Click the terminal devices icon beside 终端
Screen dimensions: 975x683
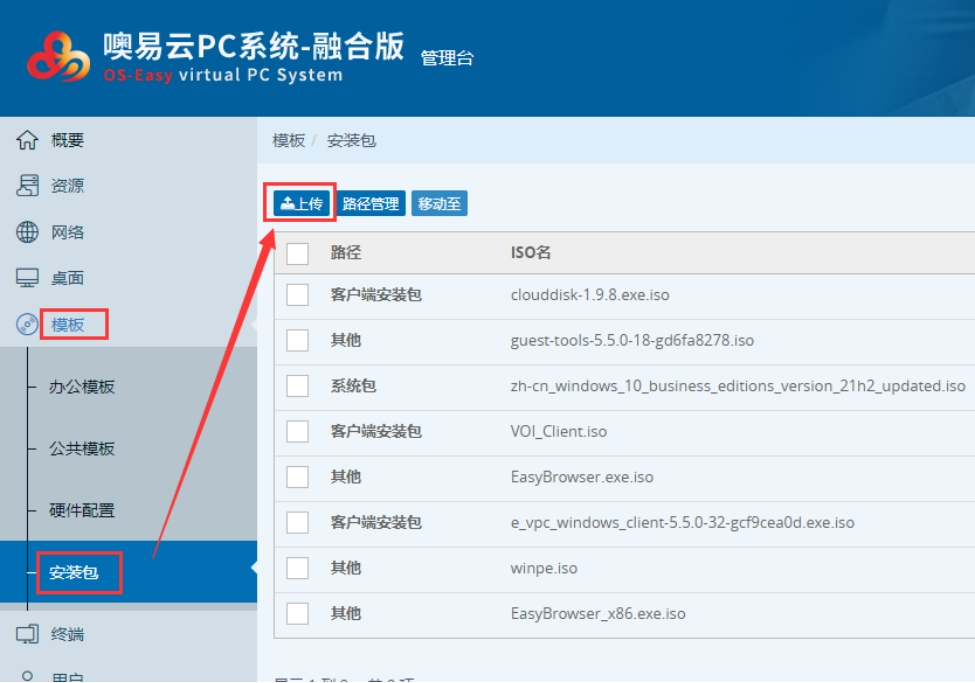[27, 634]
